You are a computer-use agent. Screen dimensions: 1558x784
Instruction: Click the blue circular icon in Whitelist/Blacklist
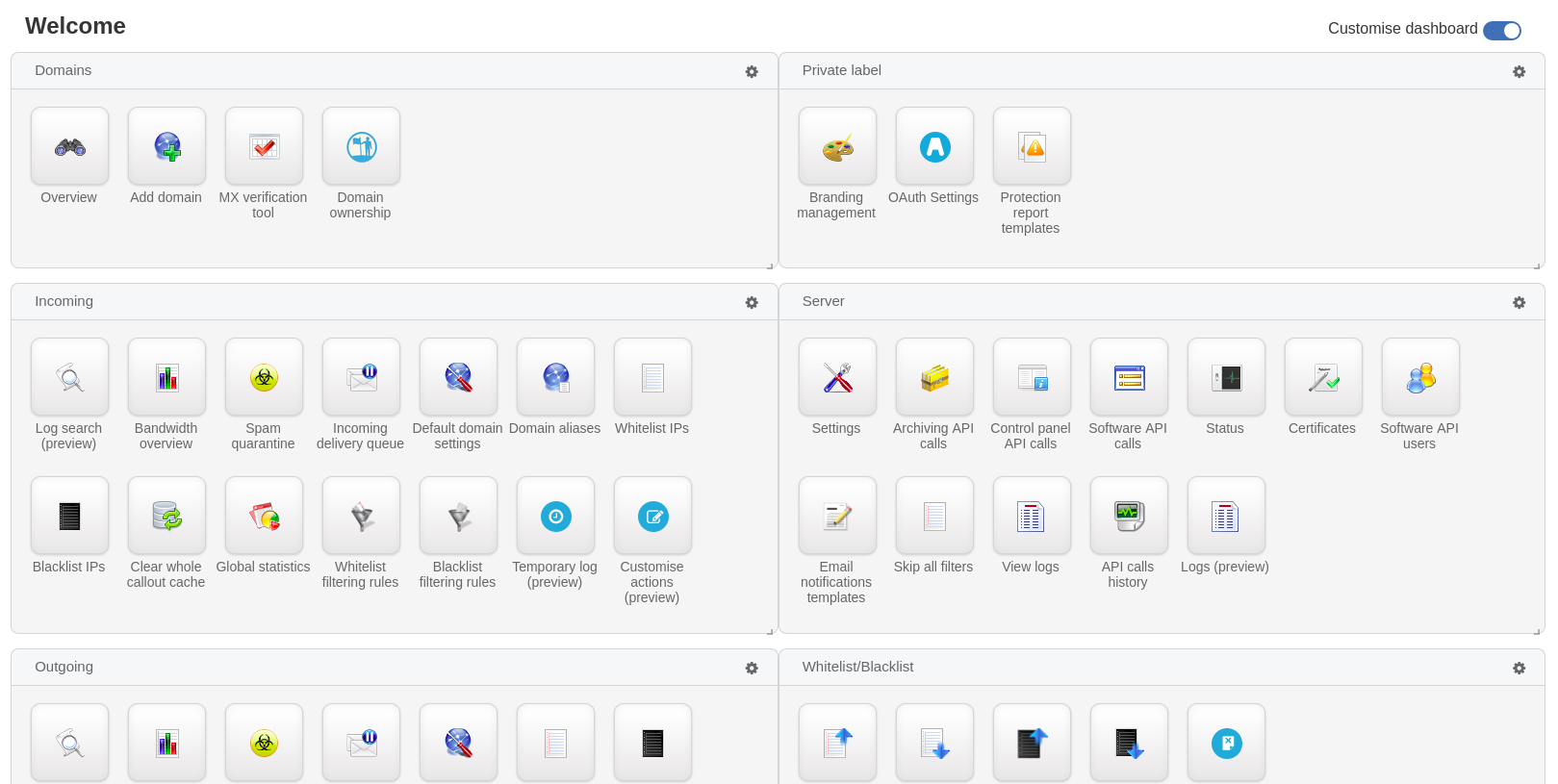tap(1226, 743)
